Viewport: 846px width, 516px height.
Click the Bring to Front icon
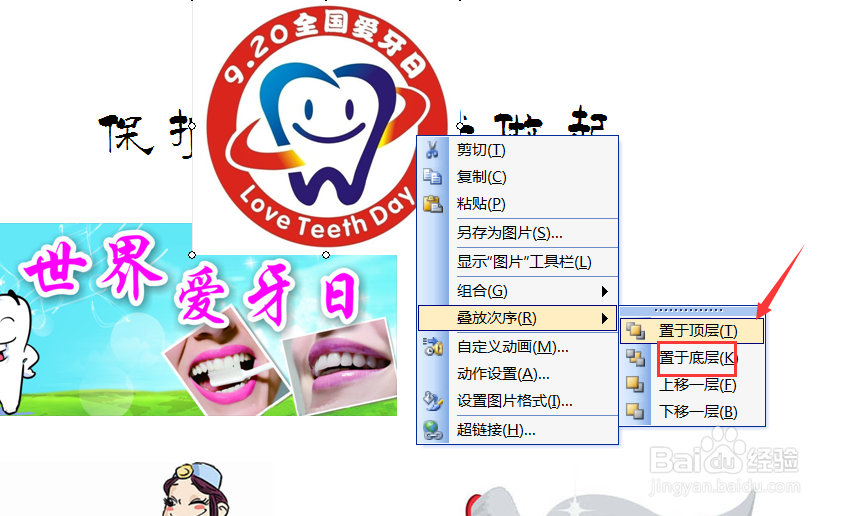(x=635, y=330)
